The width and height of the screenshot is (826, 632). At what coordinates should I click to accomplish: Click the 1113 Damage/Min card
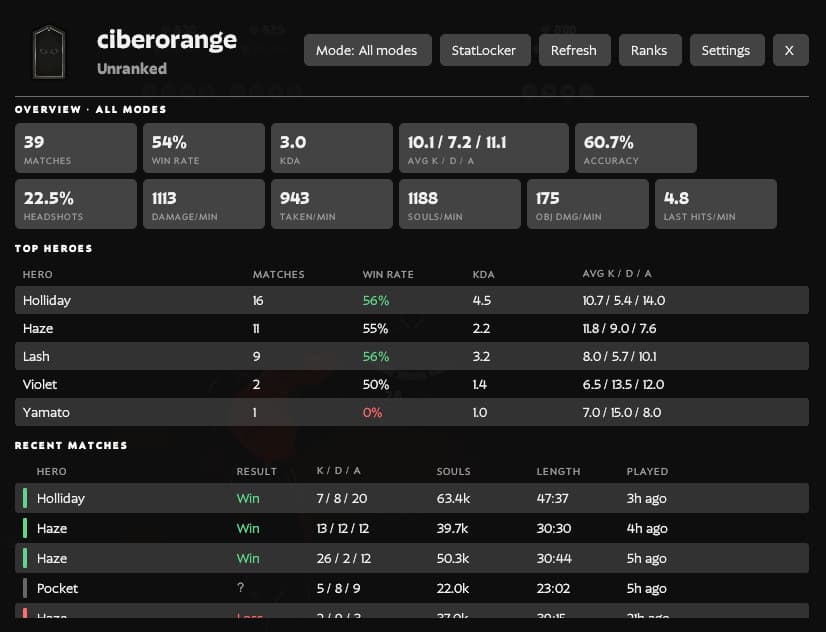[x=204, y=204]
